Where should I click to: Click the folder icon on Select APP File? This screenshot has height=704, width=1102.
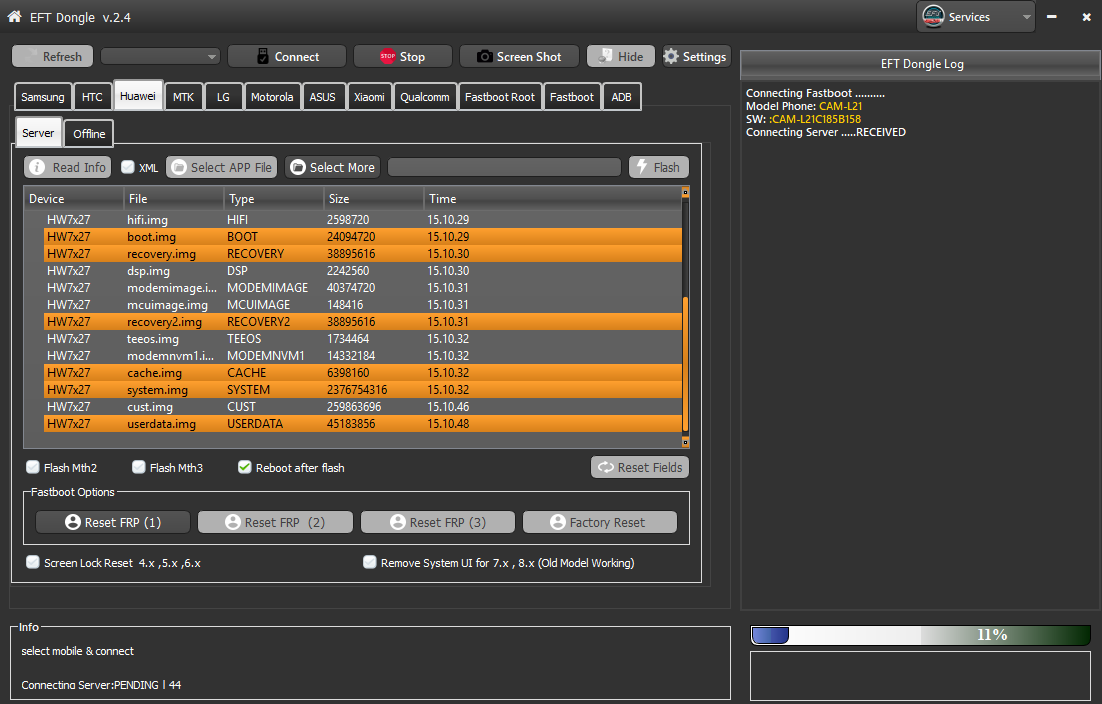pos(179,167)
